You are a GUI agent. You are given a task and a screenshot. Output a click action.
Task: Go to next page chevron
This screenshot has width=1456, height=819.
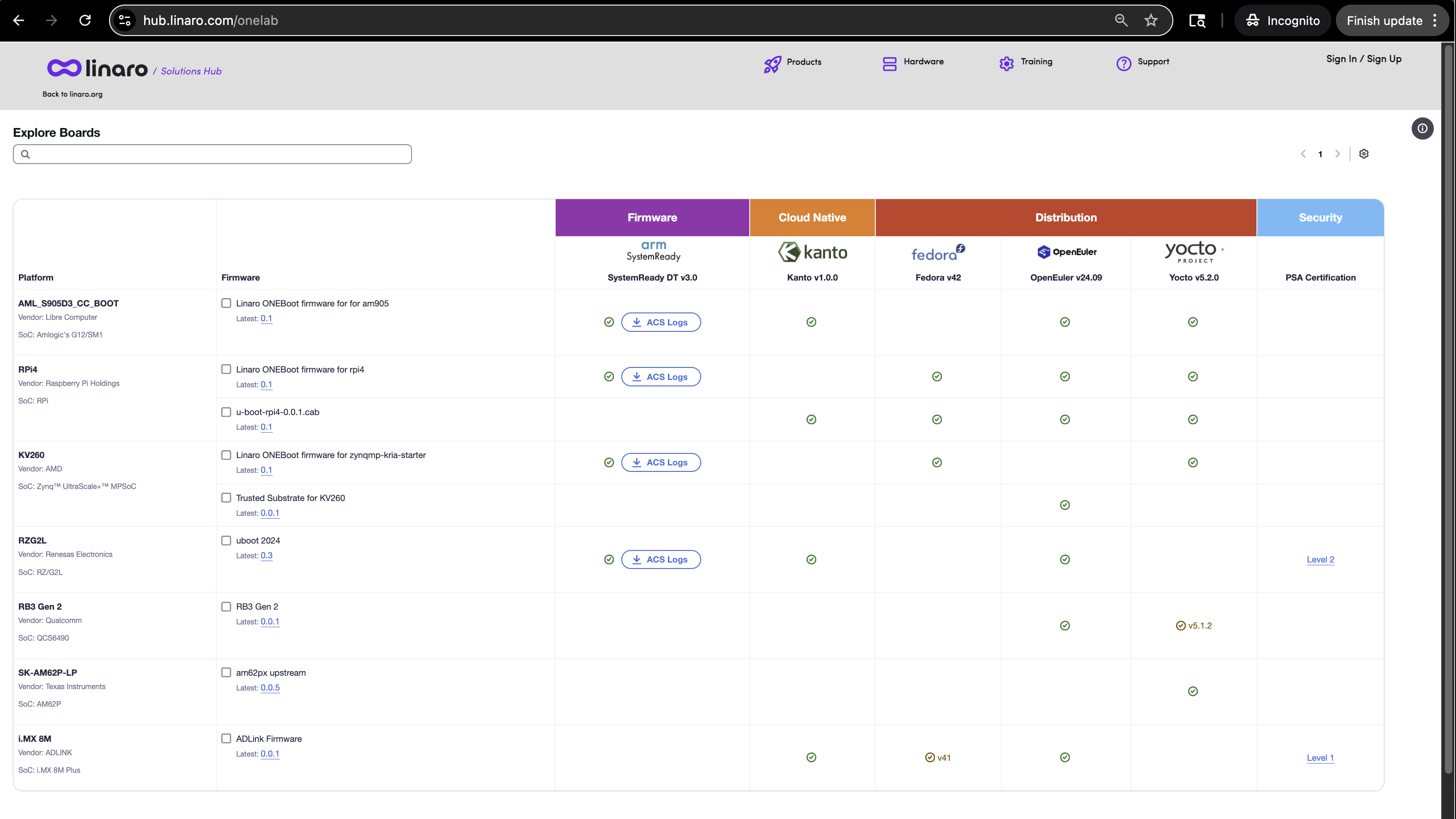click(1337, 154)
